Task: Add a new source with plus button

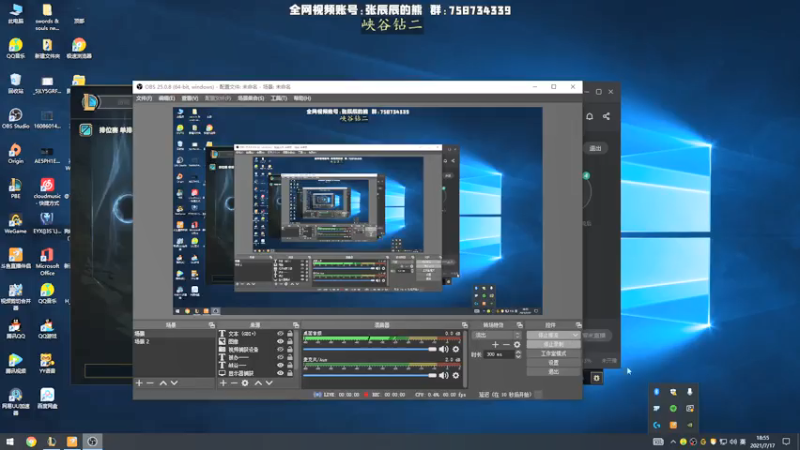Action: [x=223, y=383]
